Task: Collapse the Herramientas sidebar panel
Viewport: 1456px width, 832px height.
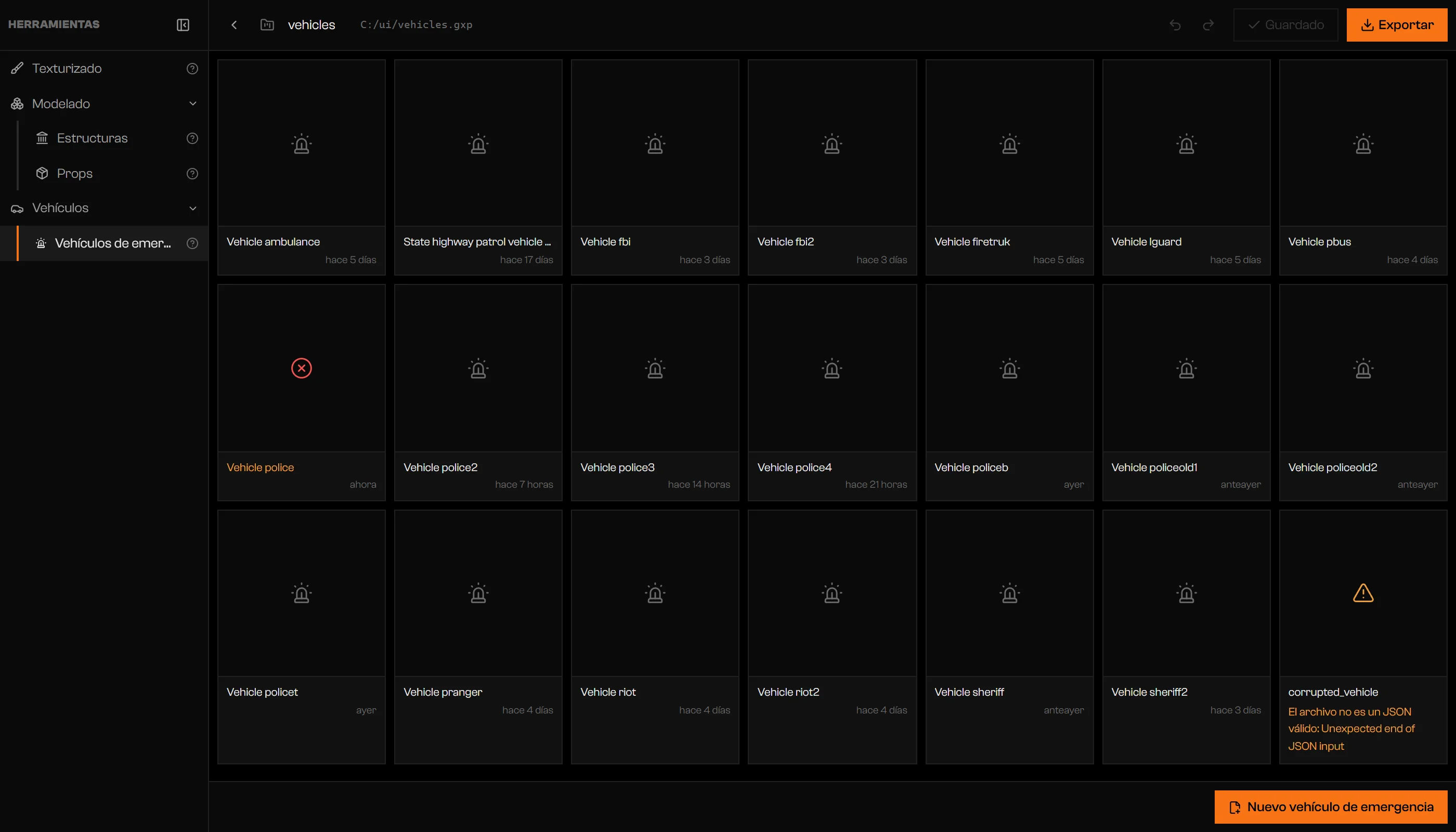Action: (x=183, y=24)
